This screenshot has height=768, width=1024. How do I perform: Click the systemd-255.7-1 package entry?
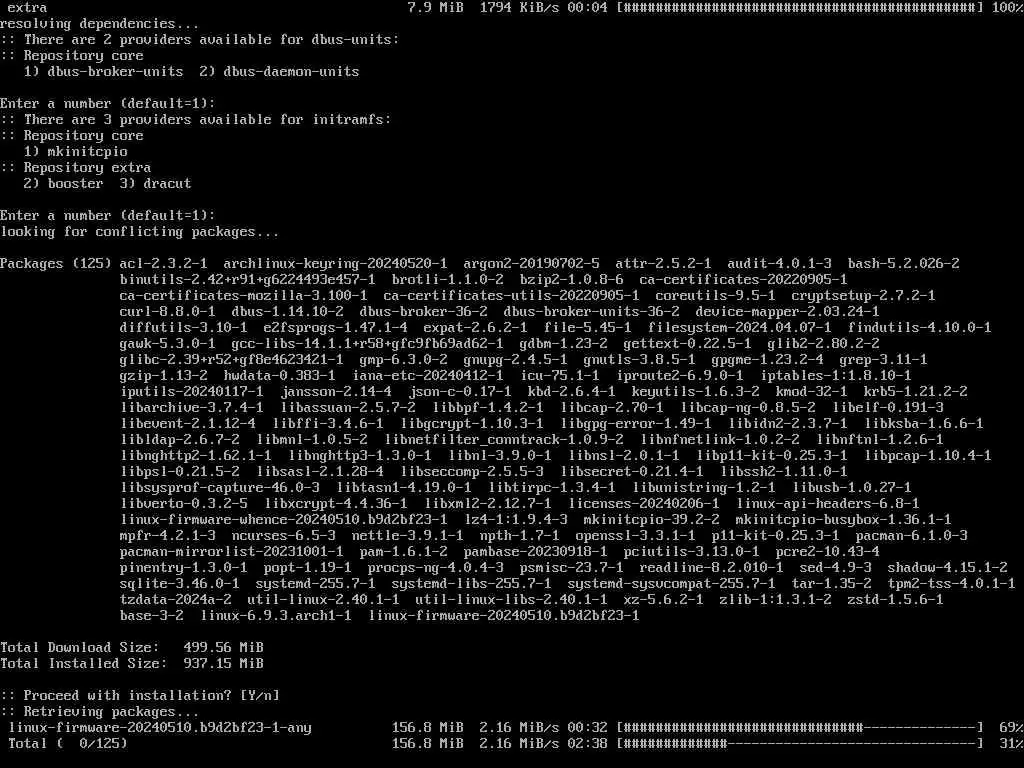315,584
